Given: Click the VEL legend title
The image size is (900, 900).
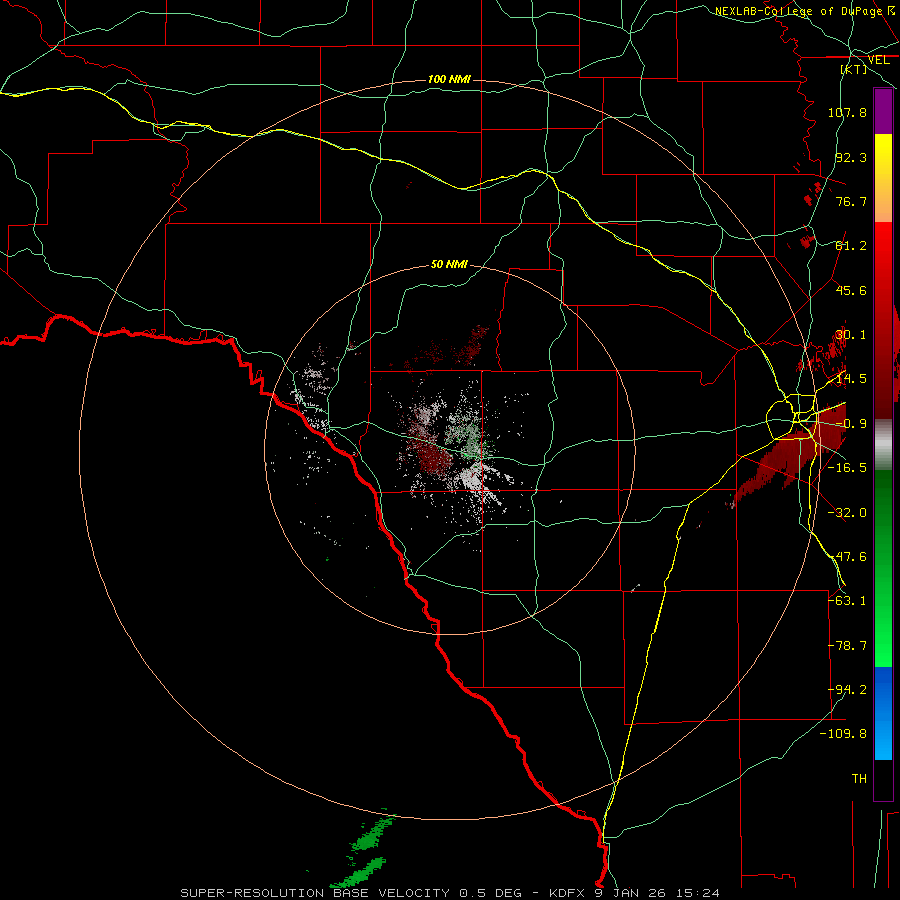Looking at the screenshot, I should [878, 60].
